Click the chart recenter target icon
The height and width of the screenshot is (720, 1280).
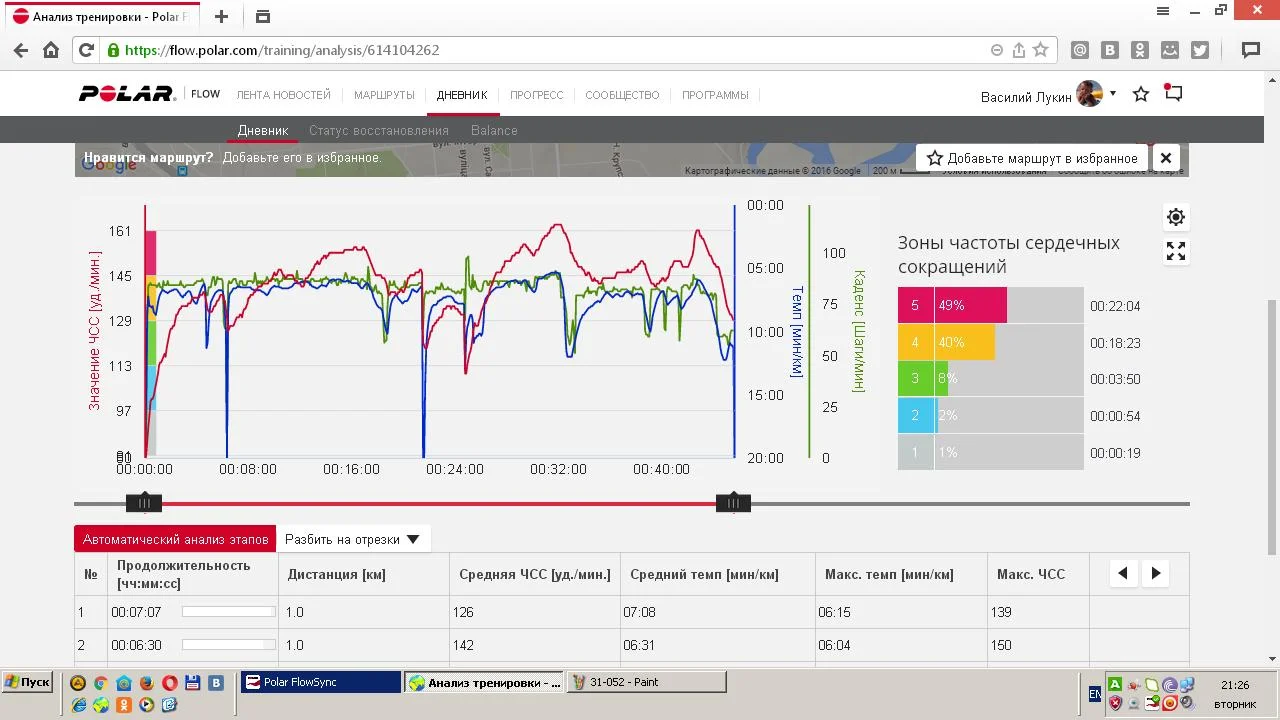pos(1176,217)
